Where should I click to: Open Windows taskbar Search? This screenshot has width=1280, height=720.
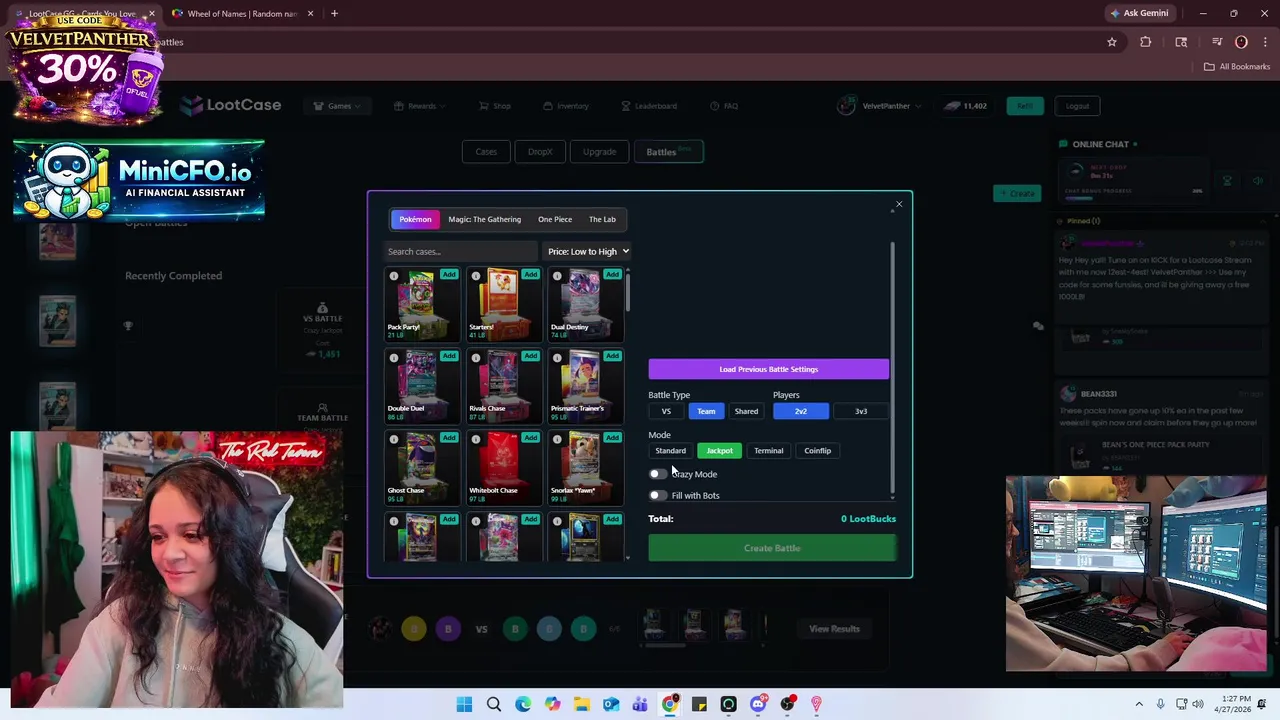click(494, 705)
